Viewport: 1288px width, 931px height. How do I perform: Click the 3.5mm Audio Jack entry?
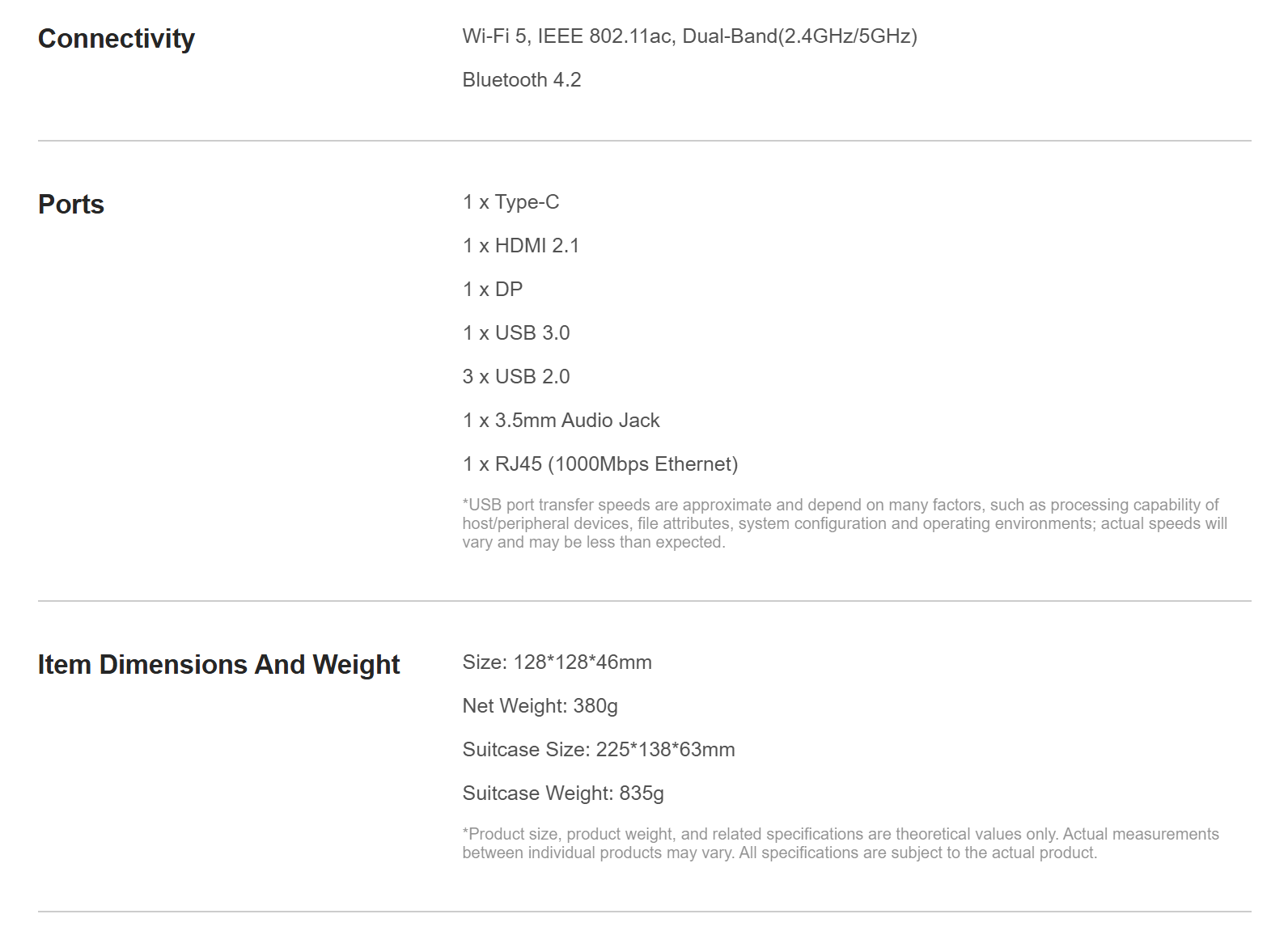(x=561, y=421)
